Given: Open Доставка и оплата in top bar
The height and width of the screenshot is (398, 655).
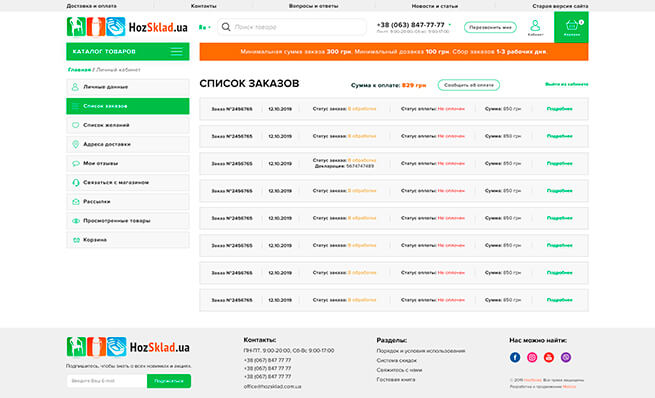Looking at the screenshot, I should pyautogui.click(x=91, y=6).
